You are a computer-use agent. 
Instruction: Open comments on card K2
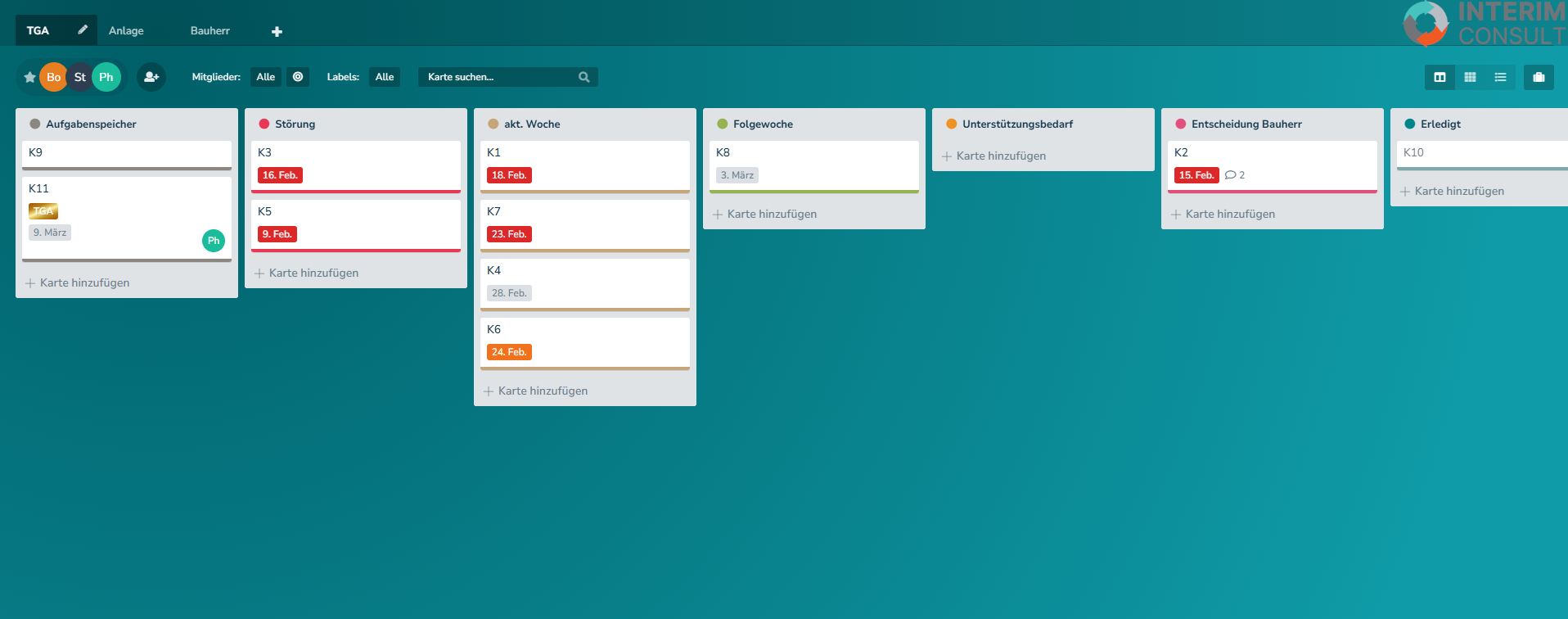tap(1235, 175)
